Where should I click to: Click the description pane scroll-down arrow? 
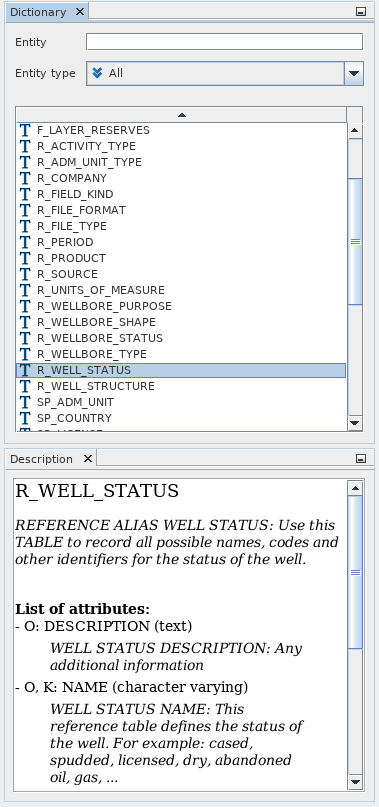coord(355,782)
